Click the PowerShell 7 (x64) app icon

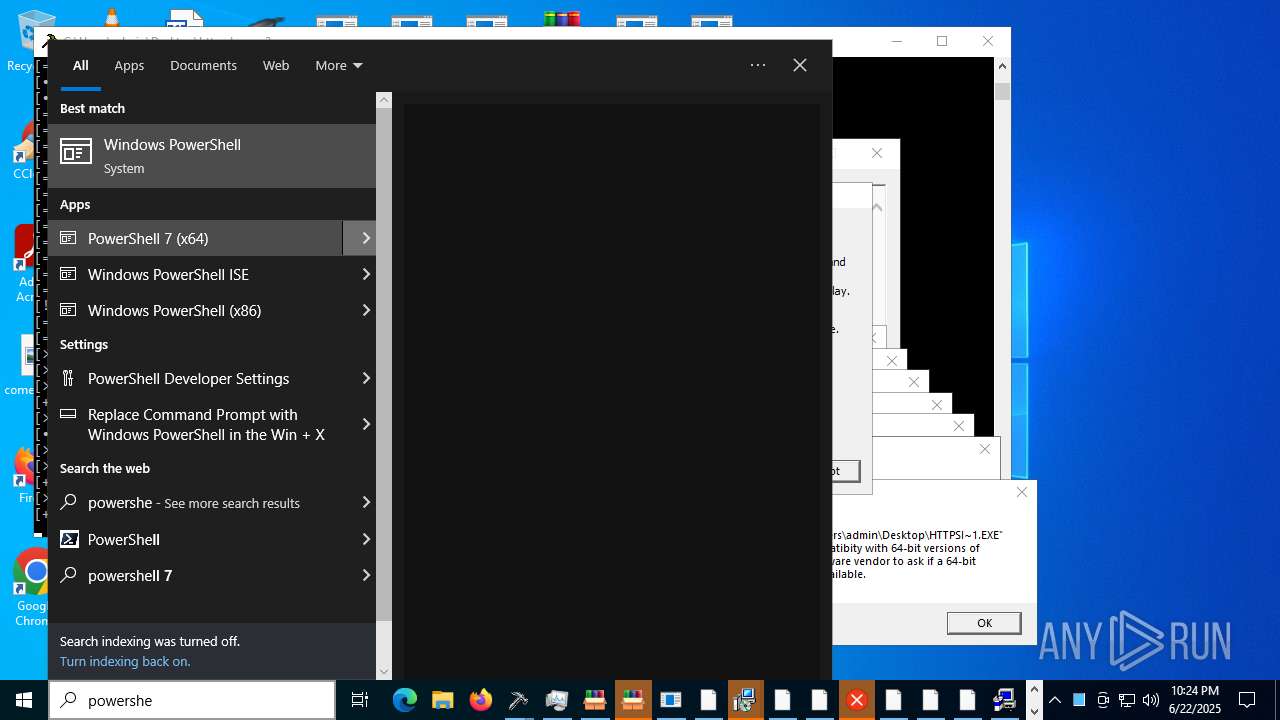(68, 238)
